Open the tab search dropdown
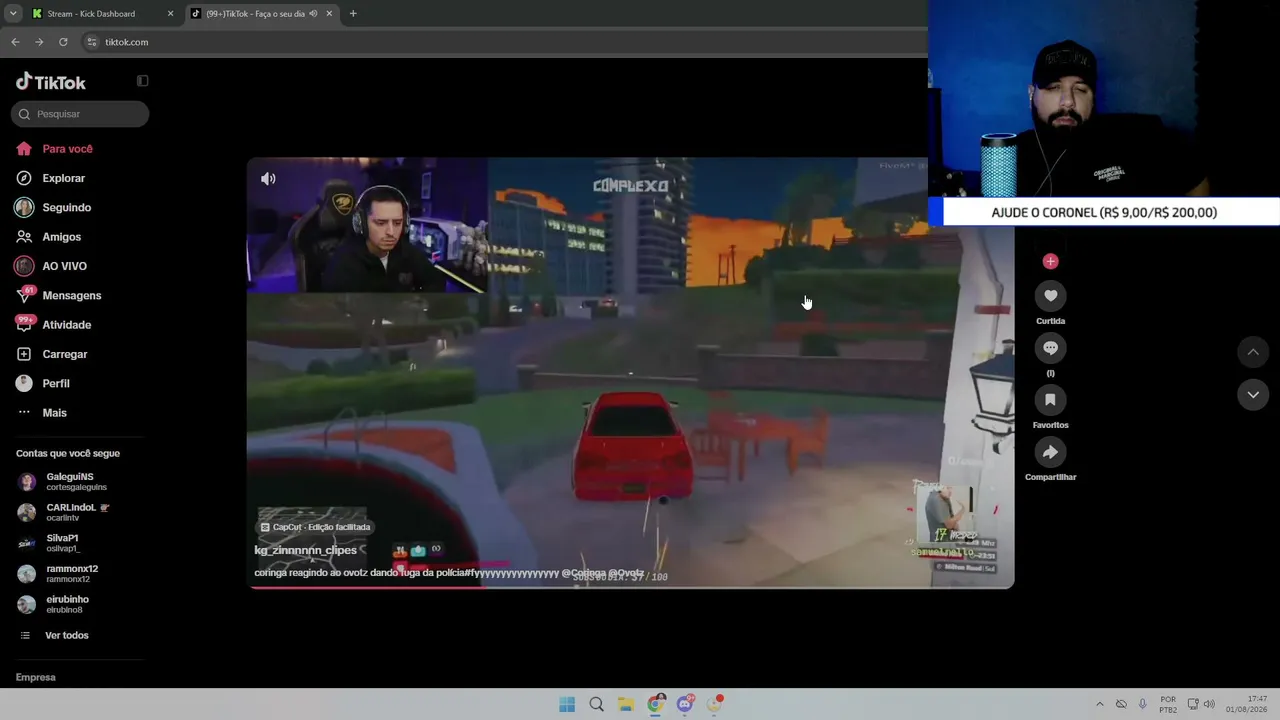 tap(13, 14)
